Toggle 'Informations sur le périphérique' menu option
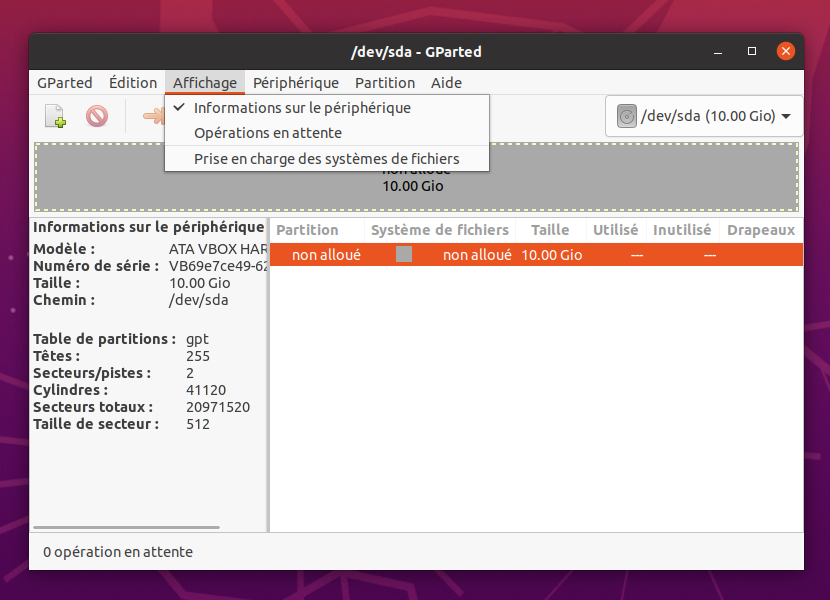Image resolution: width=830 pixels, height=600 pixels. [x=327, y=108]
